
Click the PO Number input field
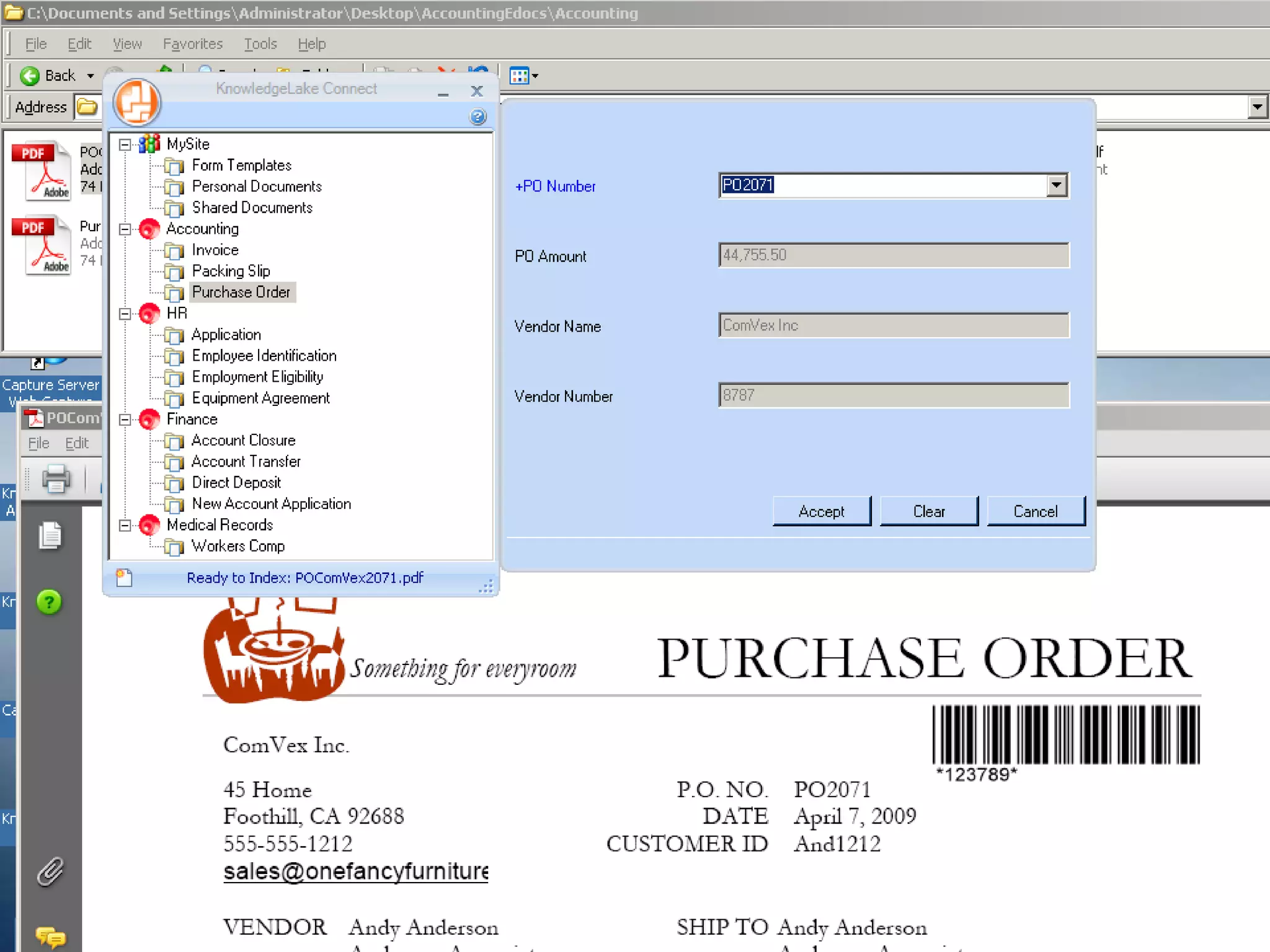pyautogui.click(x=881, y=185)
